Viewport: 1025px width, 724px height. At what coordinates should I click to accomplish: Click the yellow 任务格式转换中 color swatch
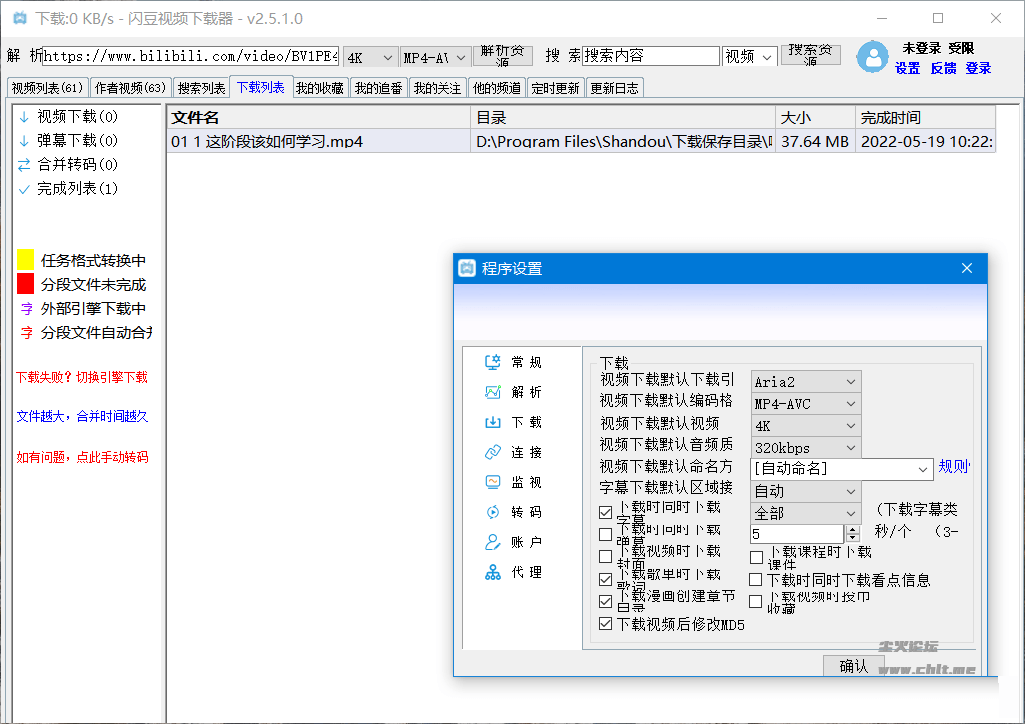pyautogui.click(x=25, y=260)
